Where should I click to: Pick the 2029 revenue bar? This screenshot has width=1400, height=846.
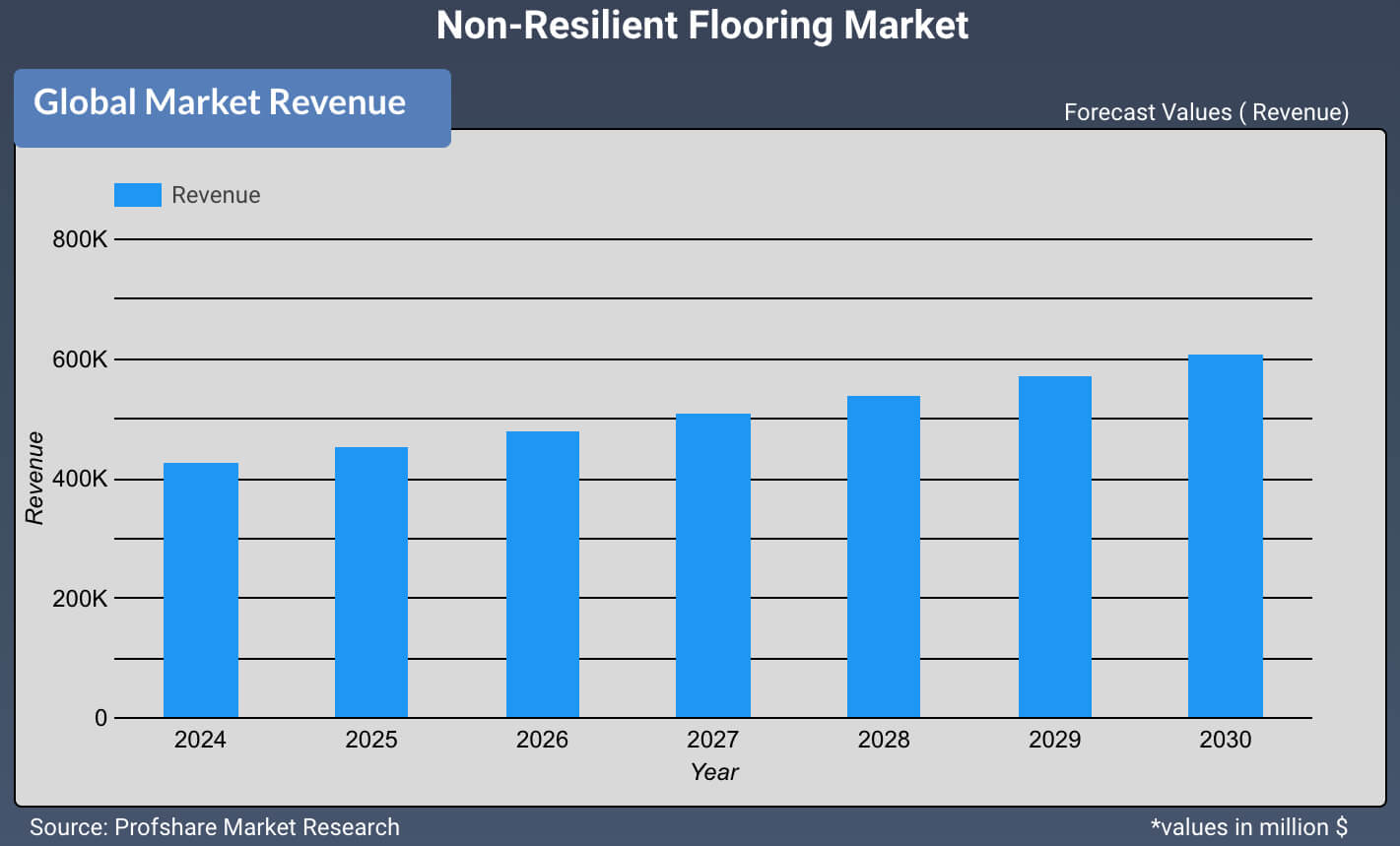pyautogui.click(x=1055, y=547)
